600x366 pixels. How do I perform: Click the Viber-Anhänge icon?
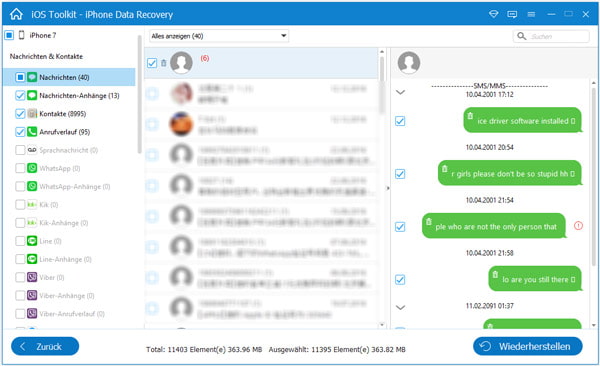point(32,296)
